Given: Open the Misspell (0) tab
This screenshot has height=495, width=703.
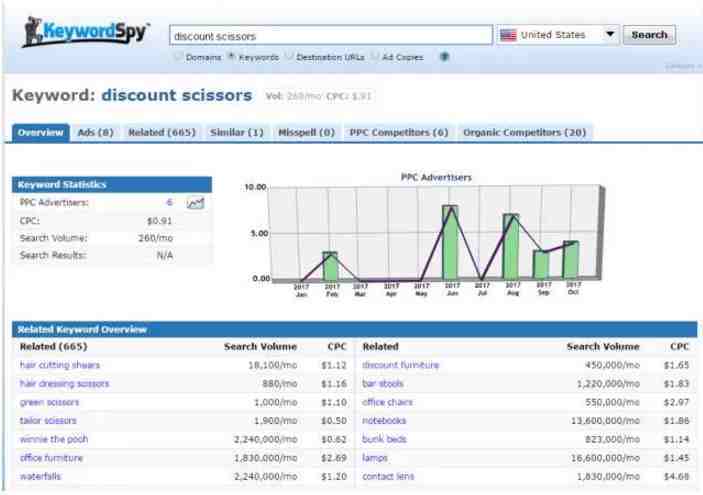Looking at the screenshot, I should [x=307, y=133].
